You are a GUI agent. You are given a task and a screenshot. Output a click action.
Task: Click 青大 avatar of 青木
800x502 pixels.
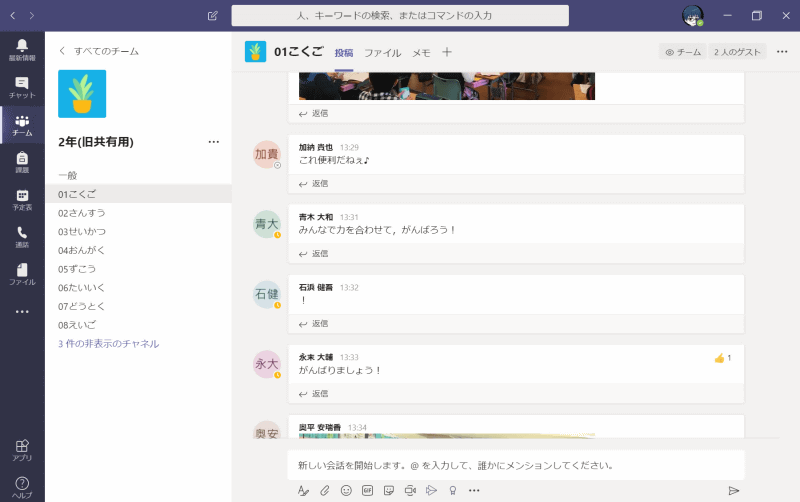pos(267,224)
